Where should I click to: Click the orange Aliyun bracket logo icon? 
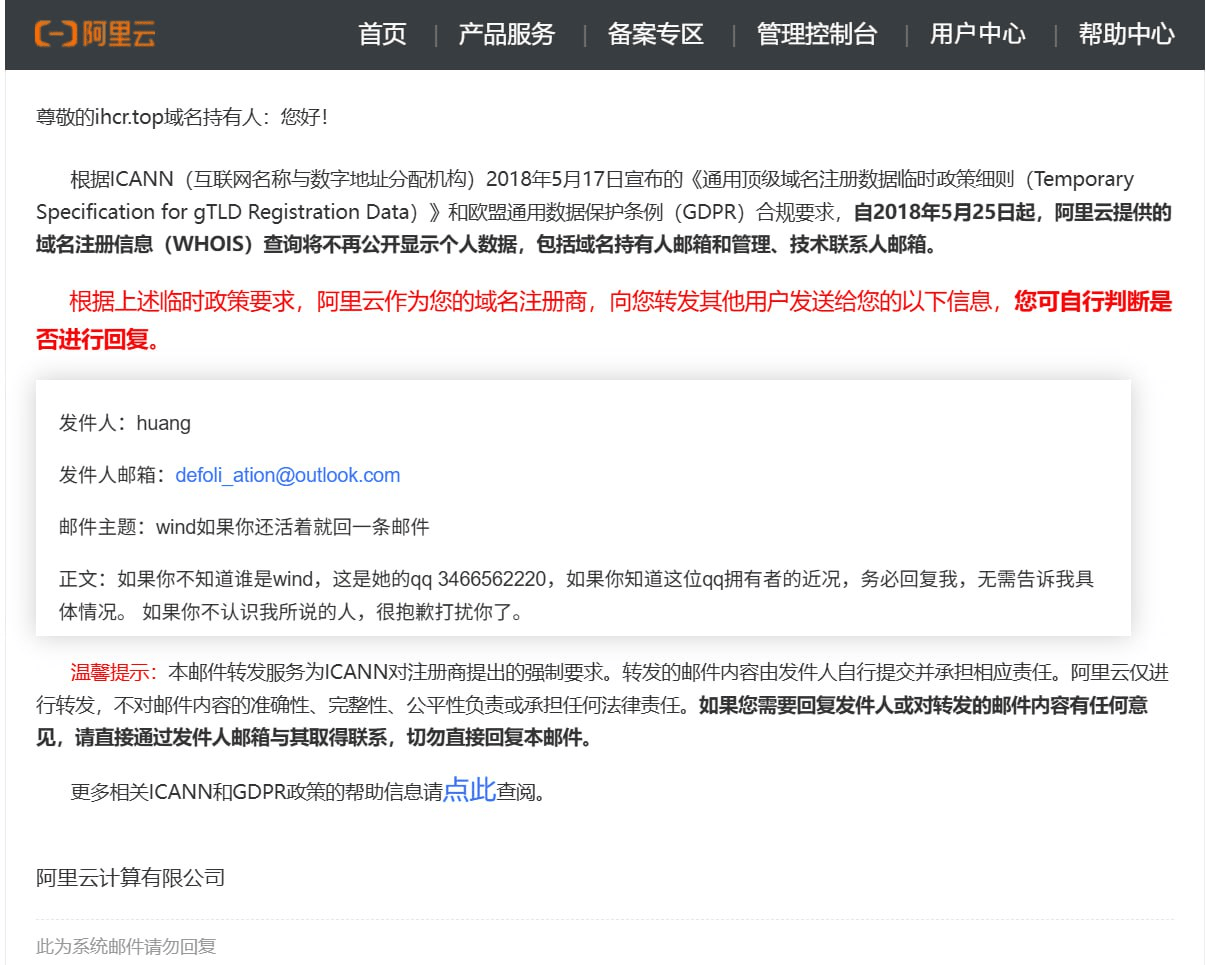(x=55, y=34)
